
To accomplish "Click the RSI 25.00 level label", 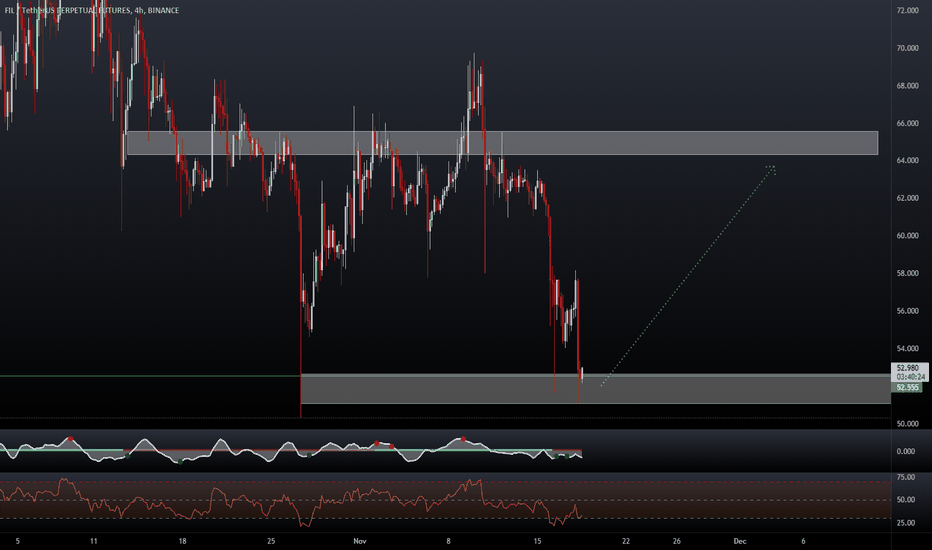I will (x=906, y=523).
